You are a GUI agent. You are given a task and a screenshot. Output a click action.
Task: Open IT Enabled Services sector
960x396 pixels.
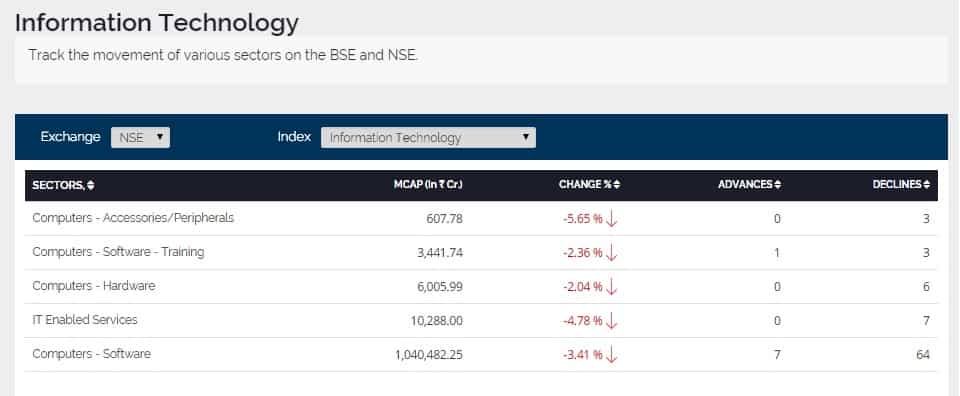[84, 320]
